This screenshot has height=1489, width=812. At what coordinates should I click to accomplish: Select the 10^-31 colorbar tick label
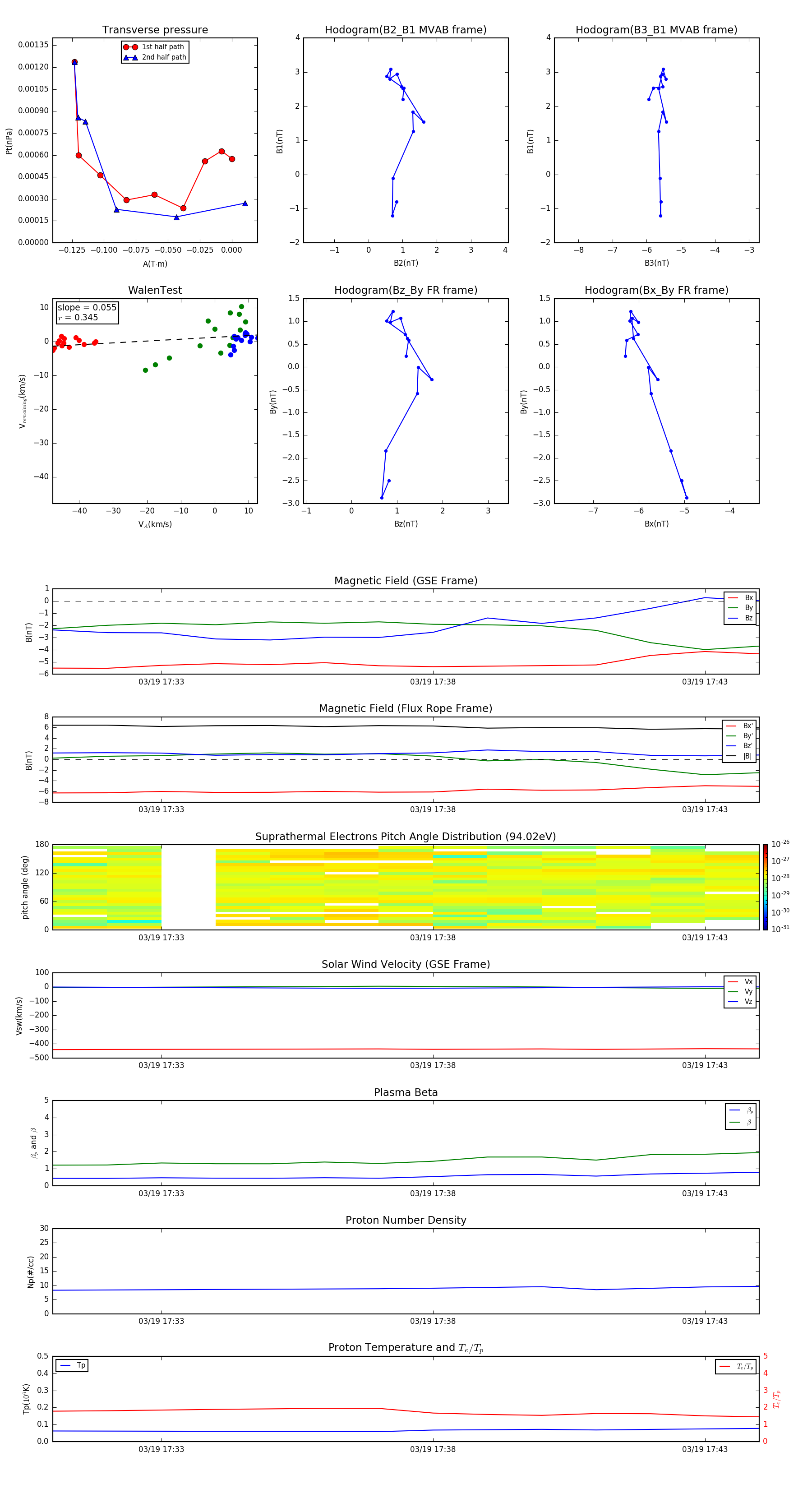(780, 929)
